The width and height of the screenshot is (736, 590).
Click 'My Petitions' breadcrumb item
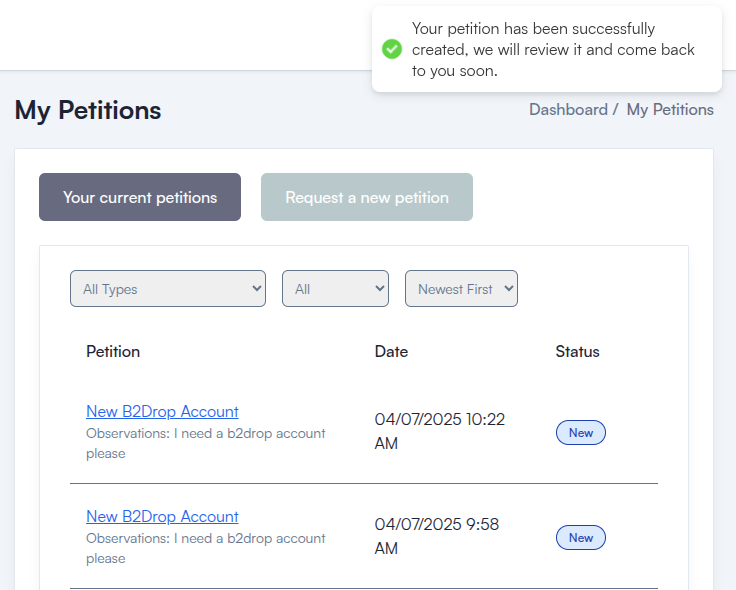click(x=670, y=109)
